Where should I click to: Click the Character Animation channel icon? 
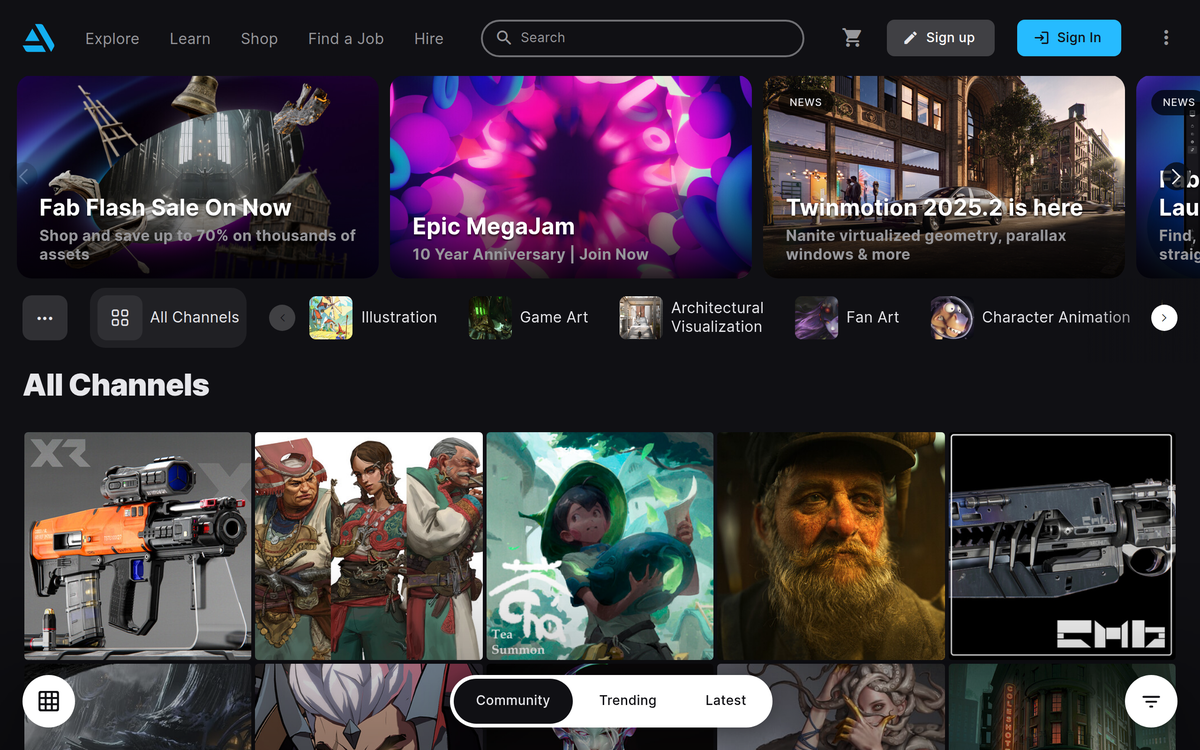click(952, 318)
